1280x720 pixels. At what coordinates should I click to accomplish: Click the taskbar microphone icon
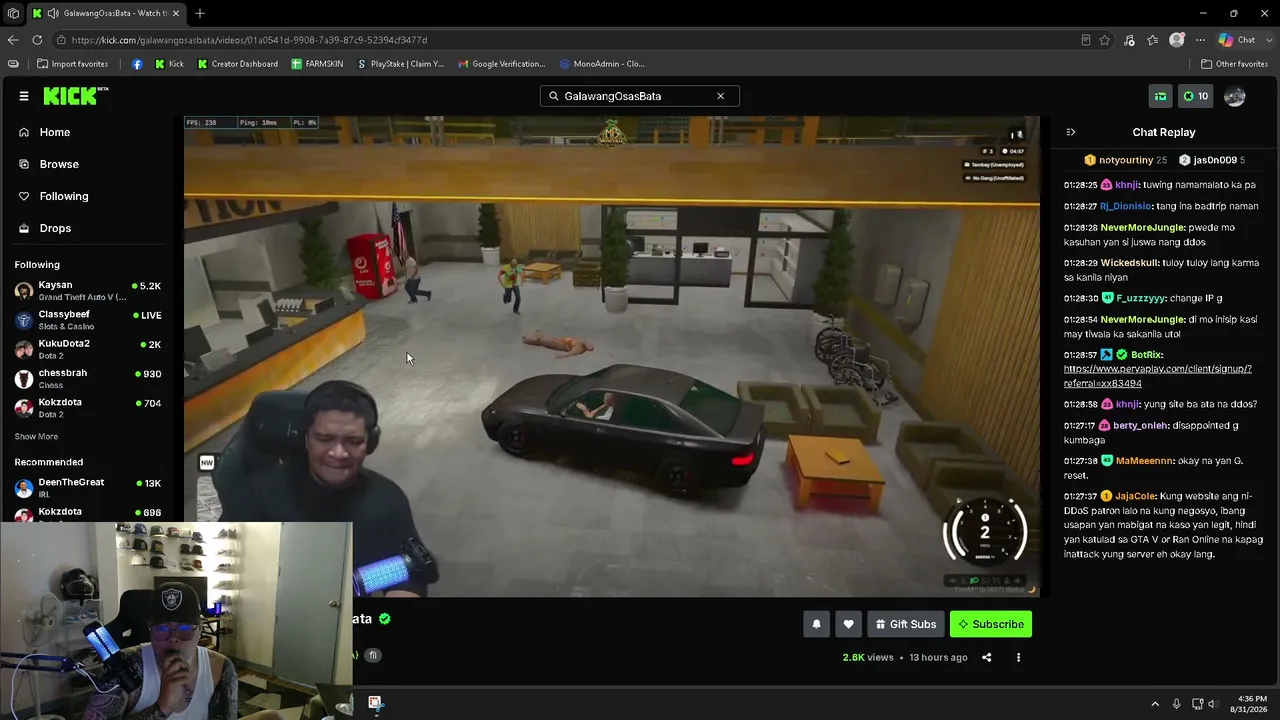click(x=1176, y=704)
